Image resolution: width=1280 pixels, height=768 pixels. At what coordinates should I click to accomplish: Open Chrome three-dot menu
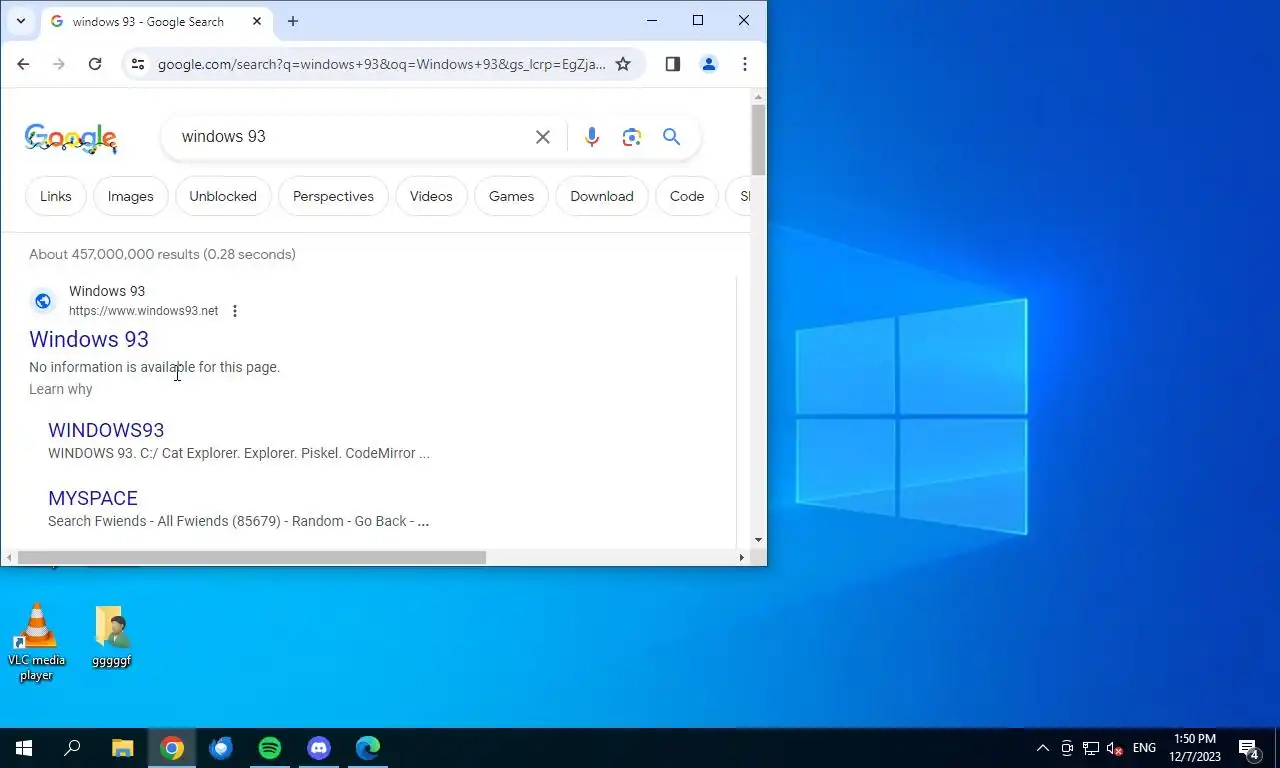(745, 64)
